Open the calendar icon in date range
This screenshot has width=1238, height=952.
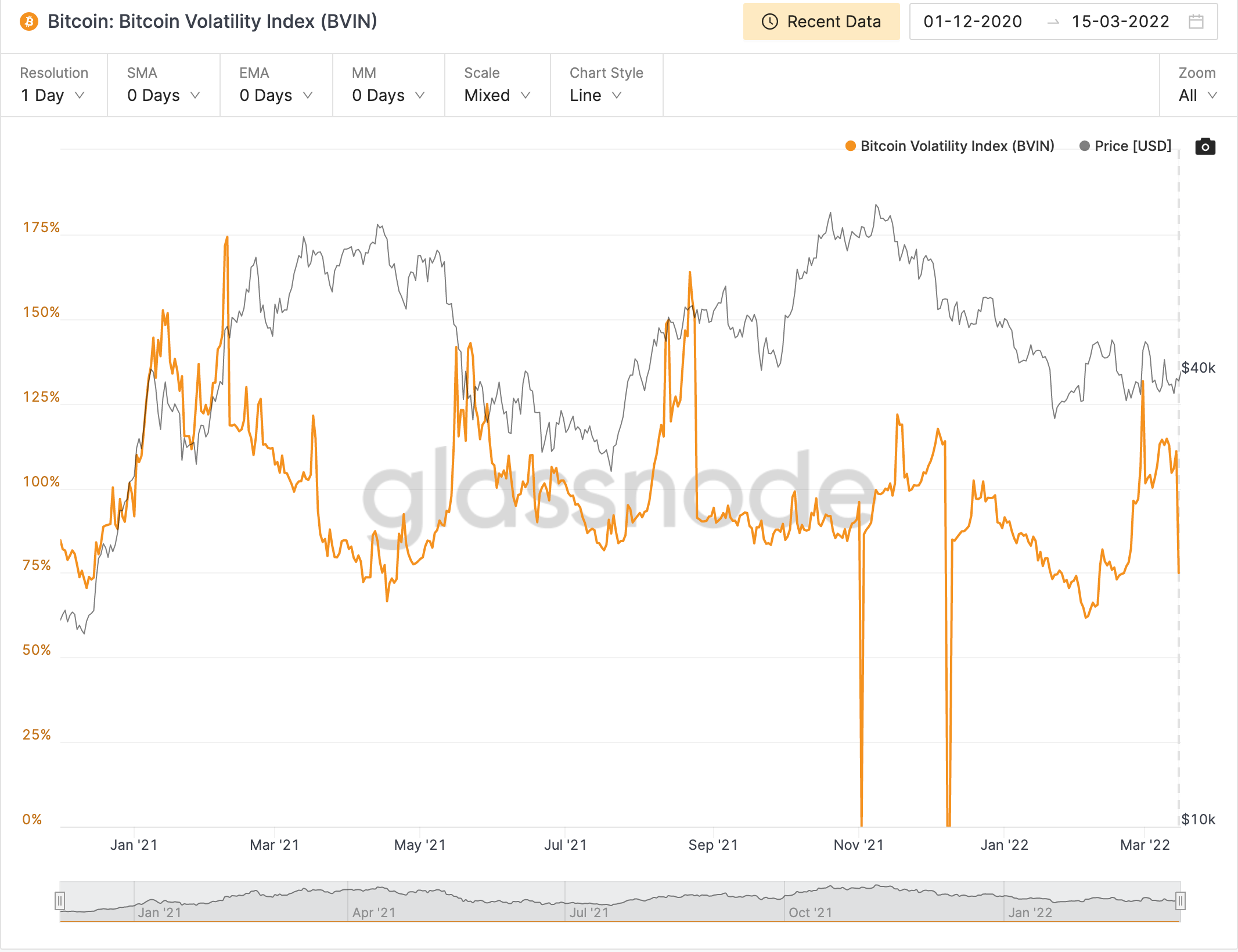pos(1196,22)
